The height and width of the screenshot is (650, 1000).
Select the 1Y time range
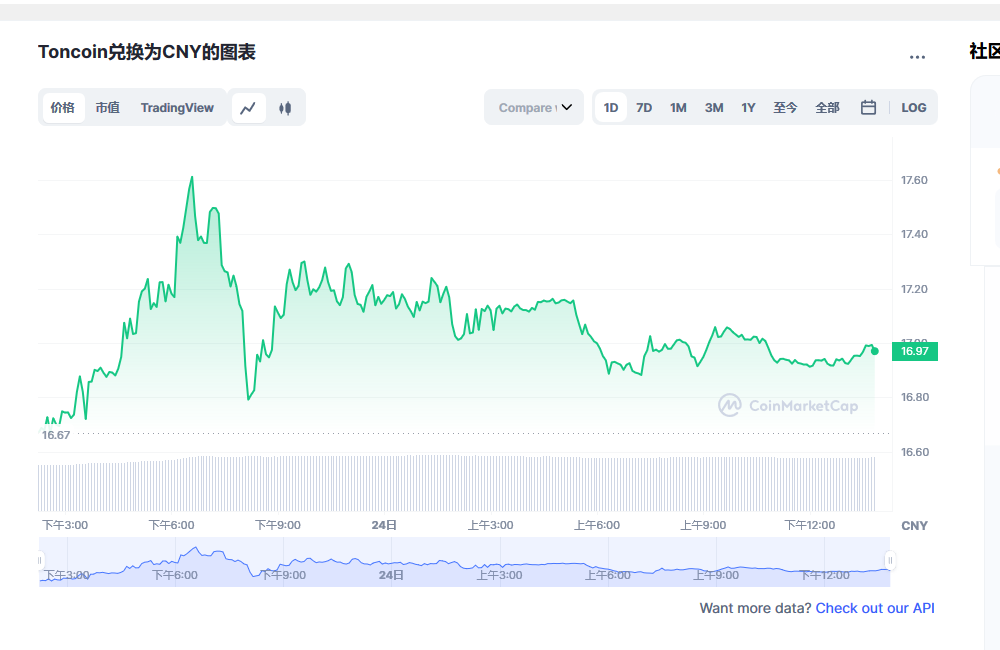pos(748,108)
